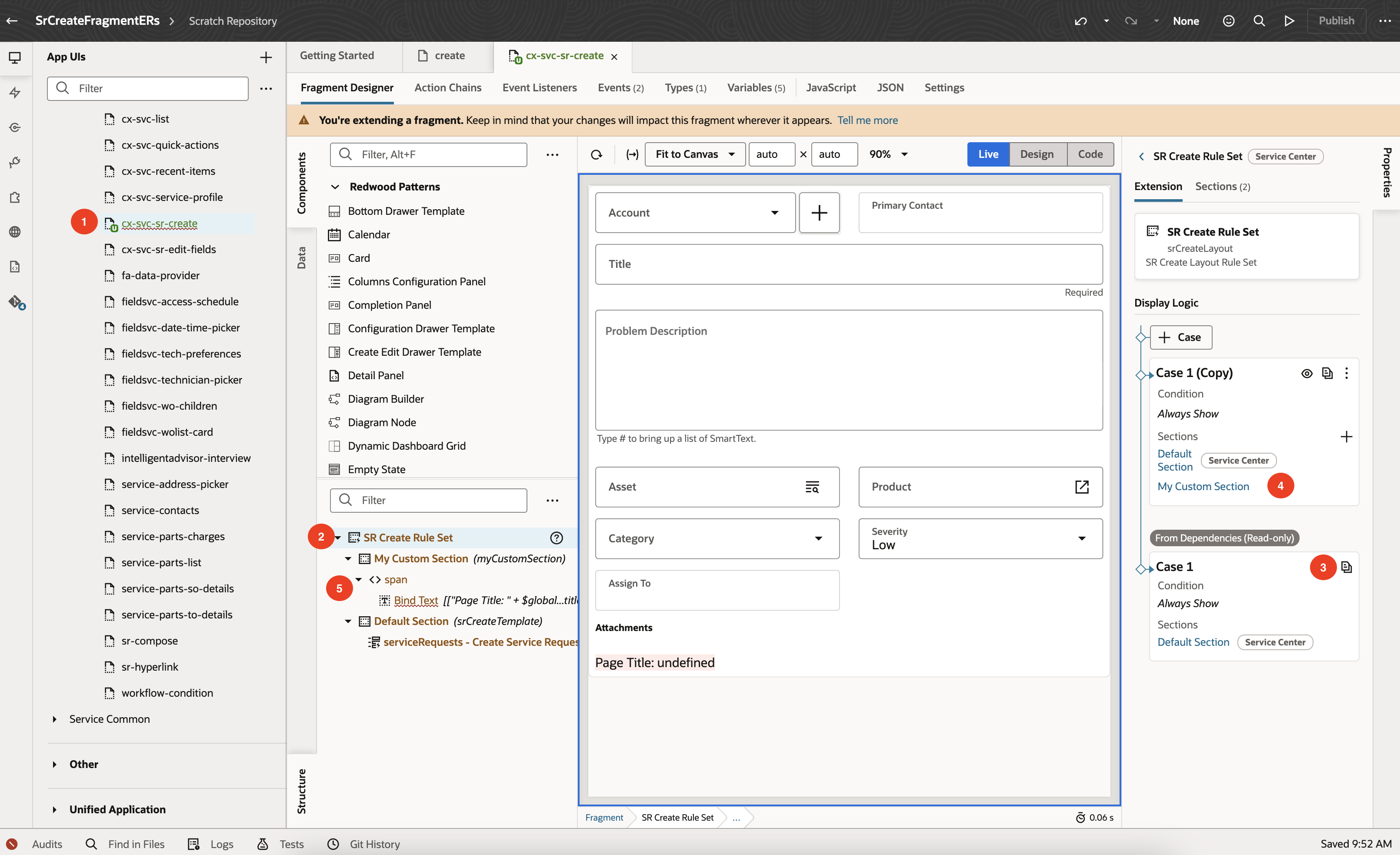Click the Tell me more link
This screenshot has height=855, width=1400.
(x=867, y=120)
